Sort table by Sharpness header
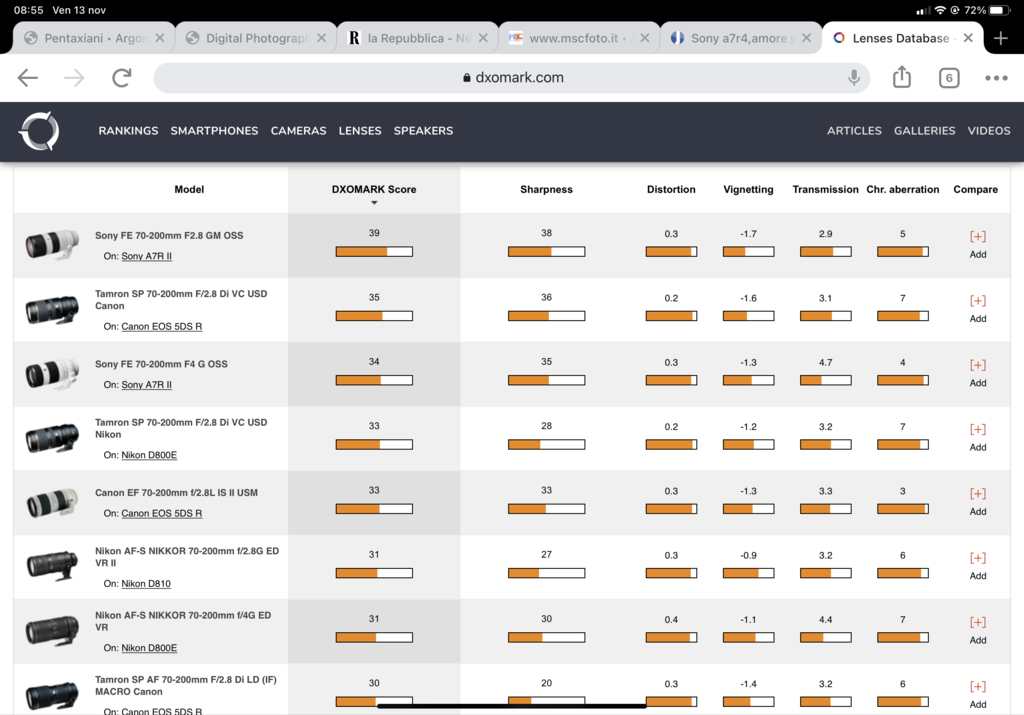 (x=546, y=189)
